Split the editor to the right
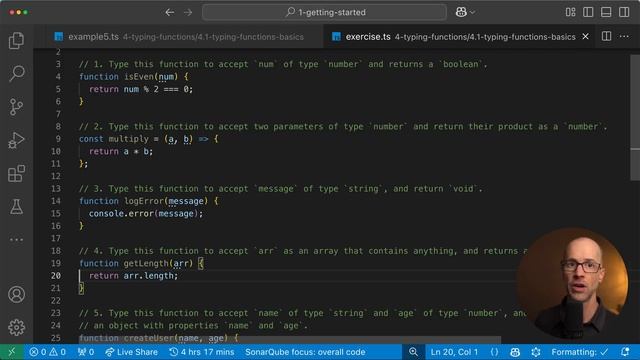The width and height of the screenshot is (640, 360). point(607,36)
